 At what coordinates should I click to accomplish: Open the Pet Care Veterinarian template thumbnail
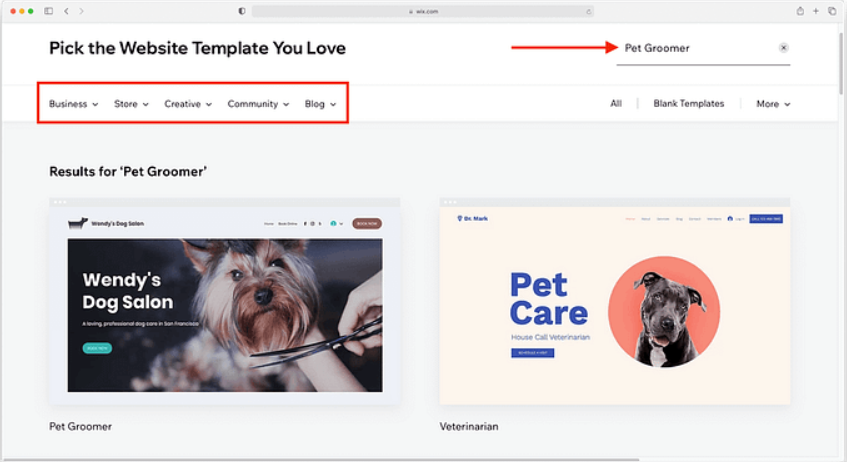[x=615, y=302]
